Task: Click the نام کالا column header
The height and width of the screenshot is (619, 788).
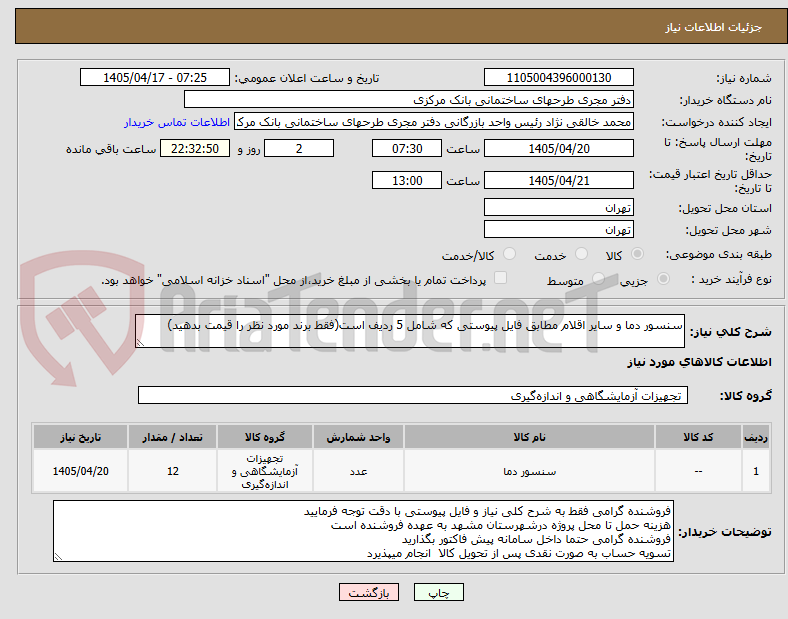Action: [x=530, y=437]
